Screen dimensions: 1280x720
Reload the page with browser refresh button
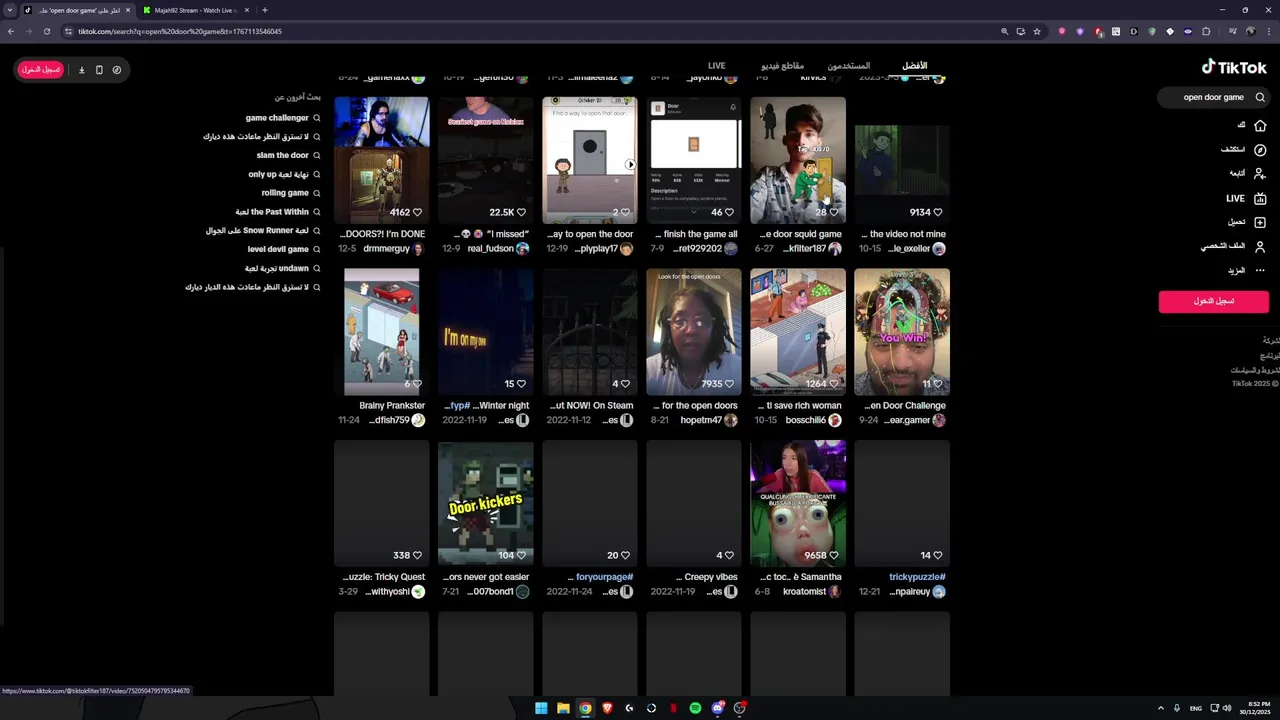pos(46,31)
